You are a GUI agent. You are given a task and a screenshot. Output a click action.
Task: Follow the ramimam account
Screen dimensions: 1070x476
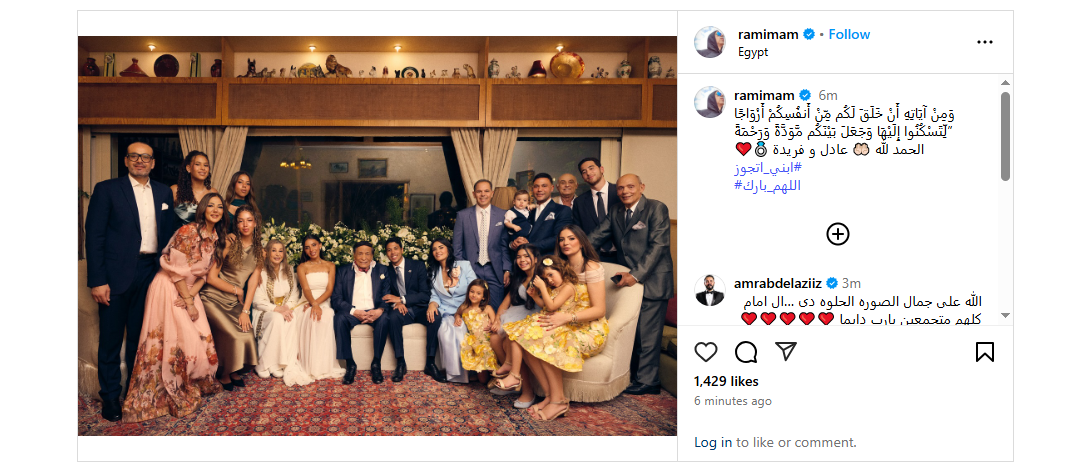click(849, 34)
